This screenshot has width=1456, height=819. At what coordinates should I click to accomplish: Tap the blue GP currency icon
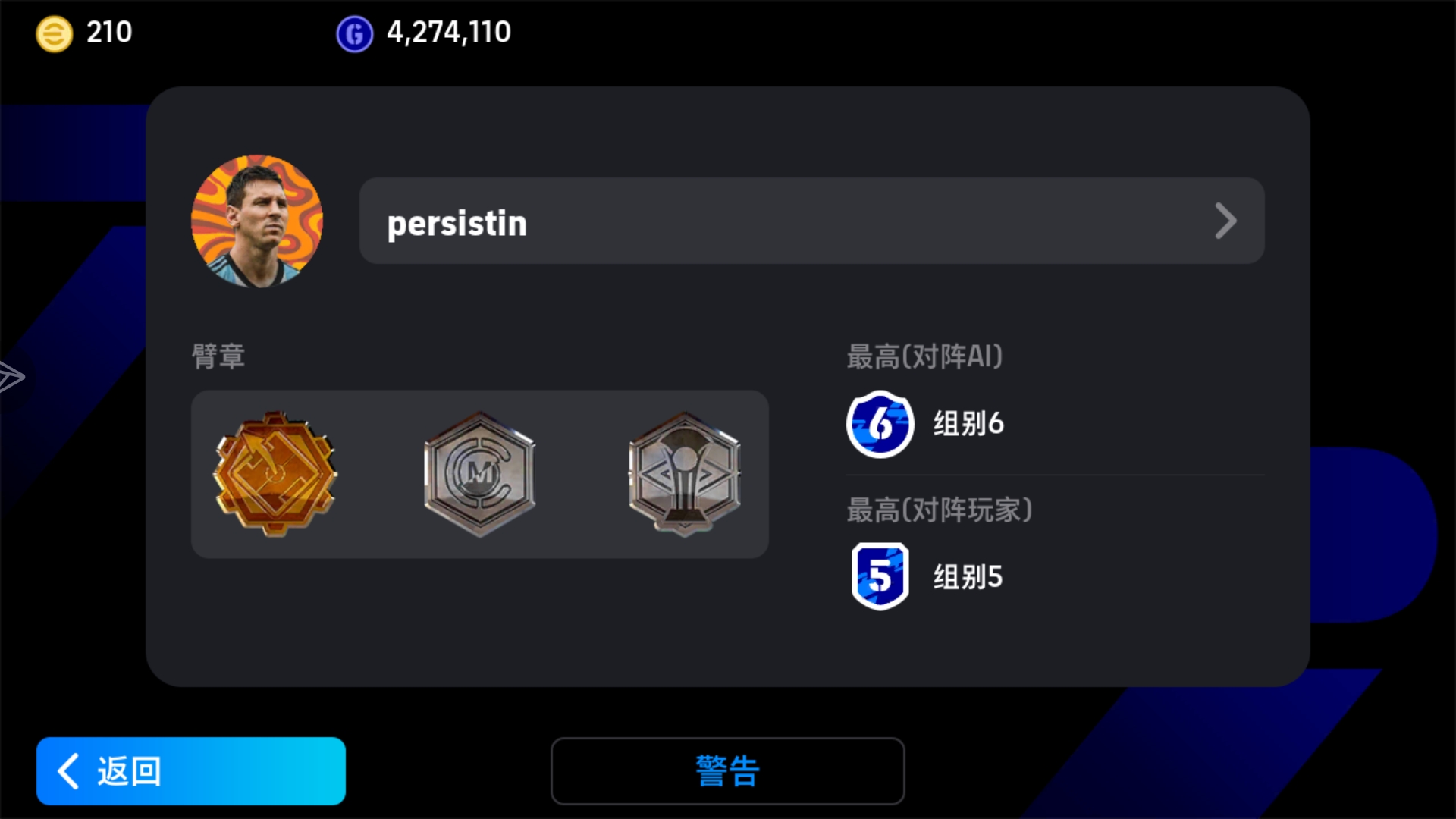(x=354, y=34)
